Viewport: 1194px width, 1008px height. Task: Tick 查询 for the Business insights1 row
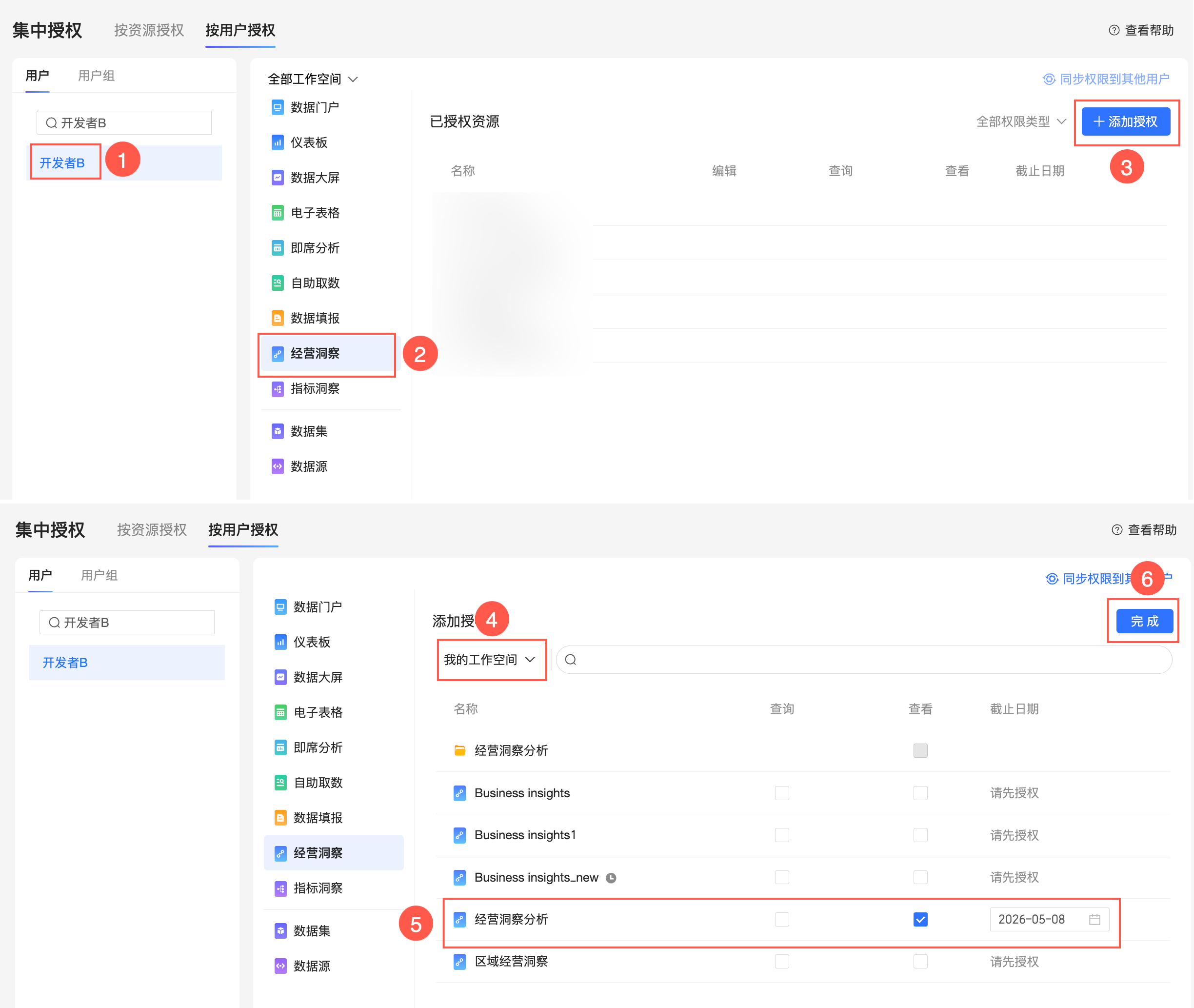(x=781, y=835)
